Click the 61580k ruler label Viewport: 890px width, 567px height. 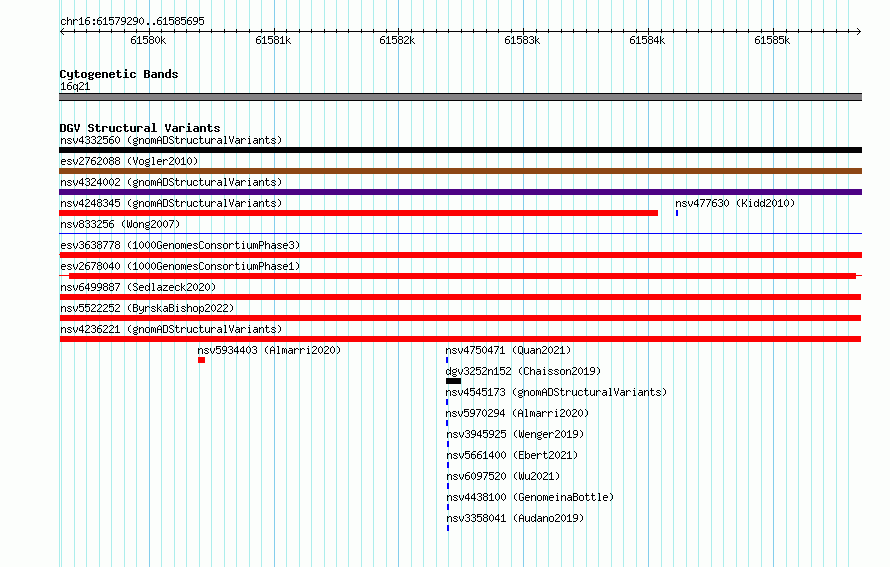[x=148, y=40]
